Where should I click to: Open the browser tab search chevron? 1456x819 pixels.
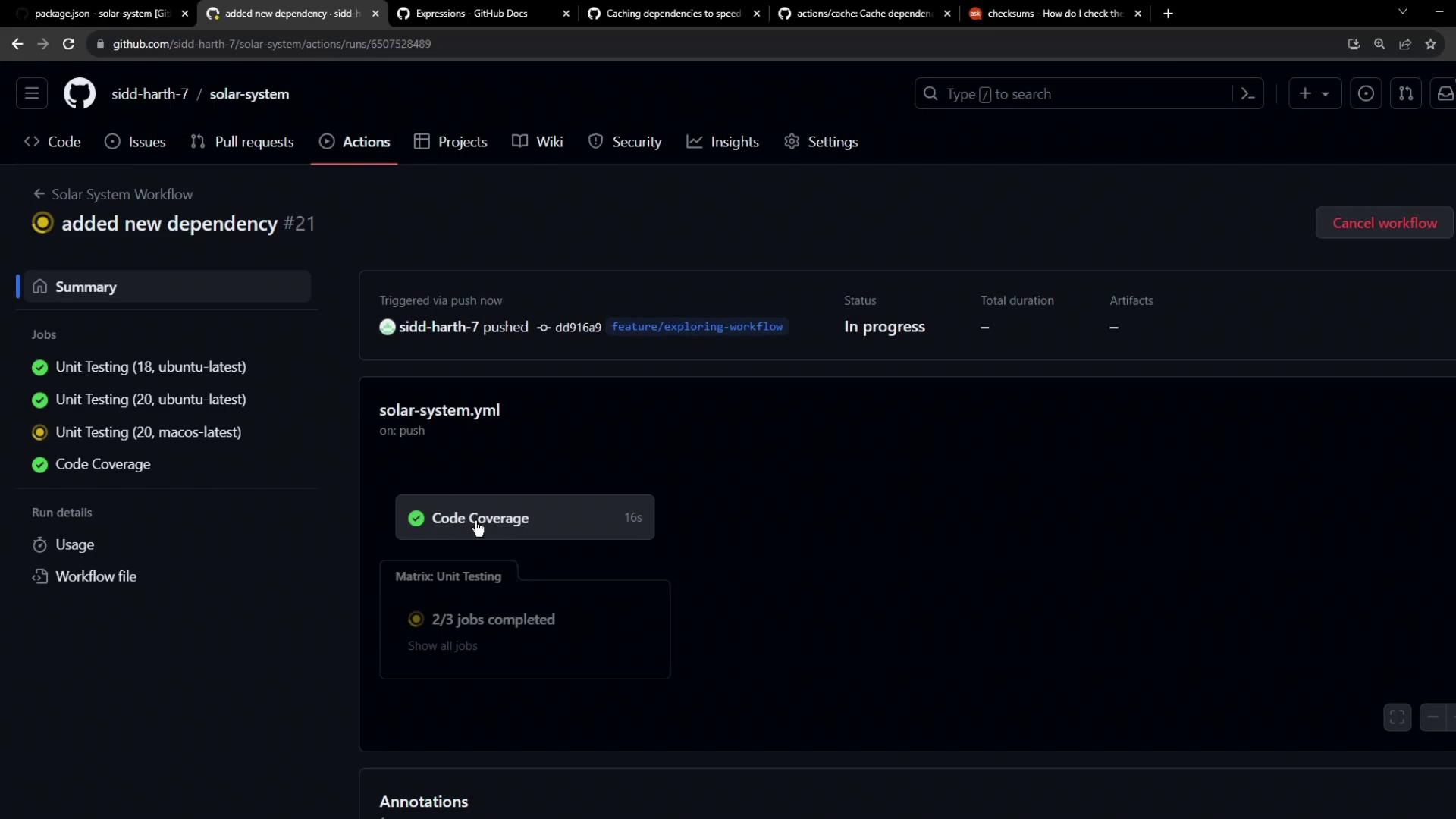(x=1402, y=13)
